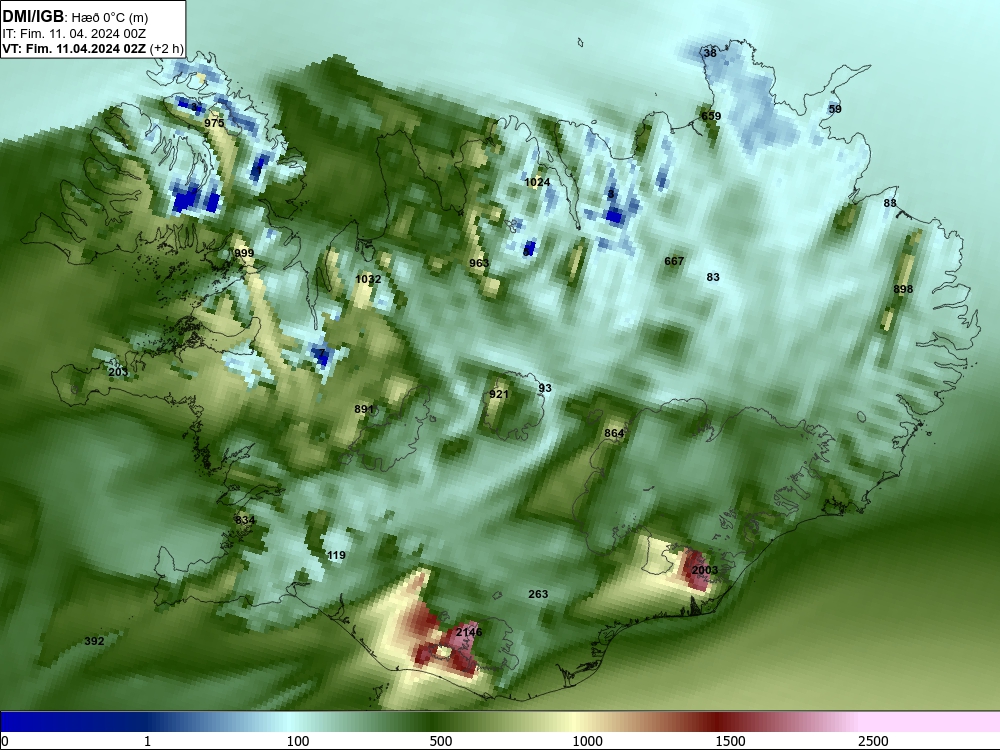Select the 83 value on the map

pyautogui.click(x=713, y=277)
